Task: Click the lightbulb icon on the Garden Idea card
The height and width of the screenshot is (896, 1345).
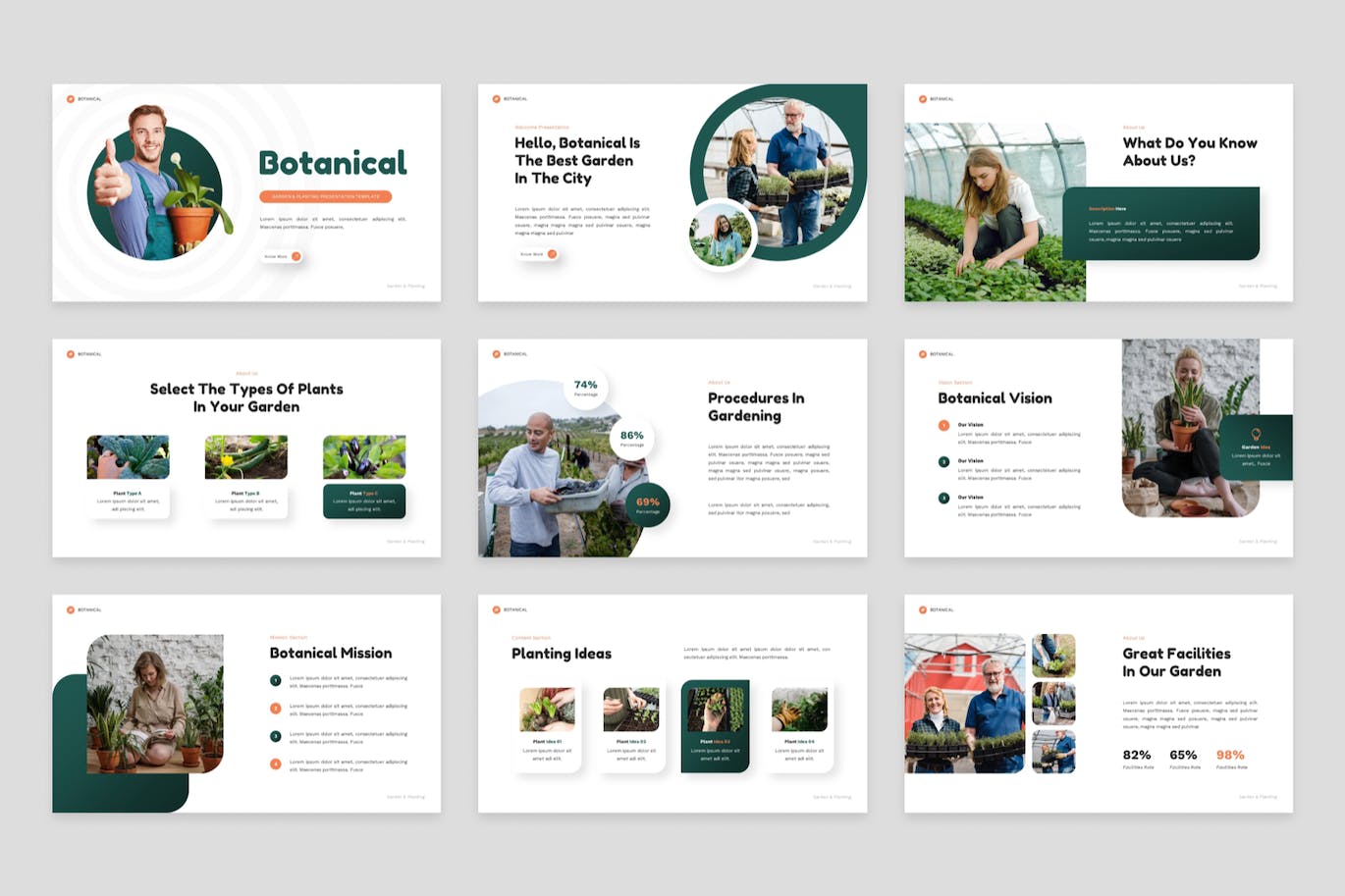Action: (x=1256, y=434)
